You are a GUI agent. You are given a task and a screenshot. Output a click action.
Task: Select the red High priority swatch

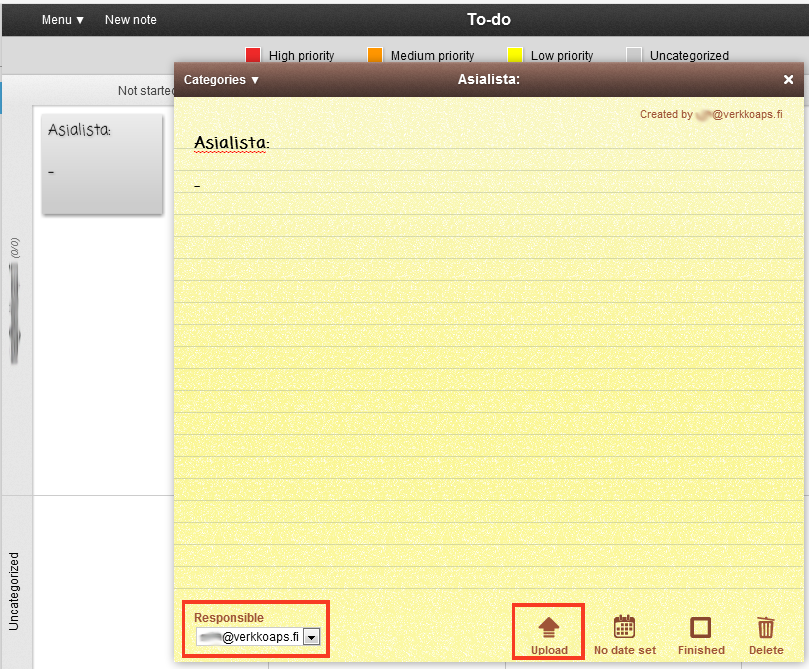click(x=253, y=56)
